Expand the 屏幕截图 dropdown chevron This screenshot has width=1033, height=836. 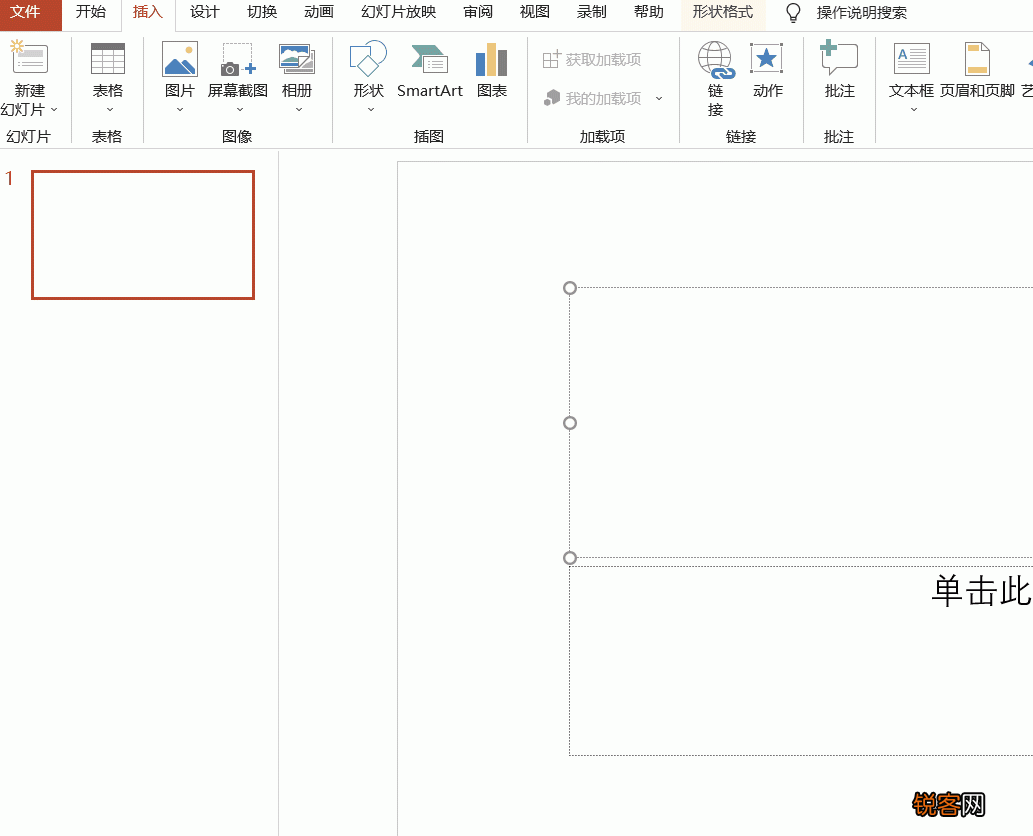(240, 109)
